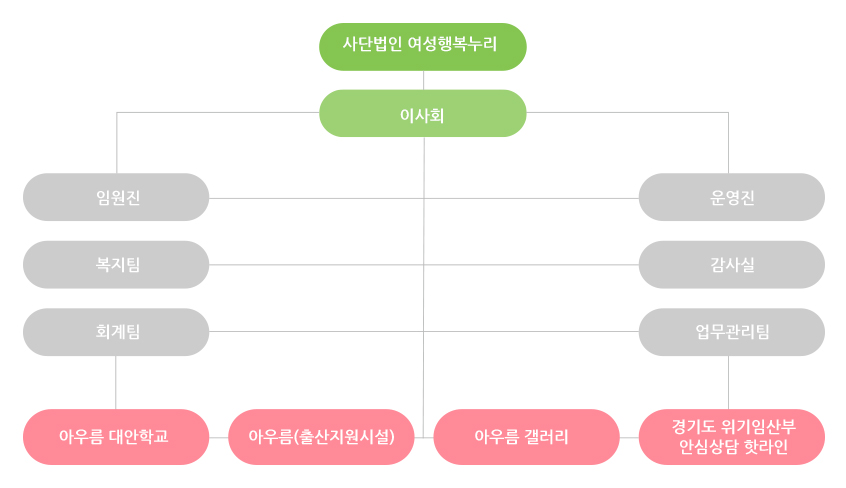Select the 운영진 gray box
846x488 pixels.
pyautogui.click(x=732, y=197)
